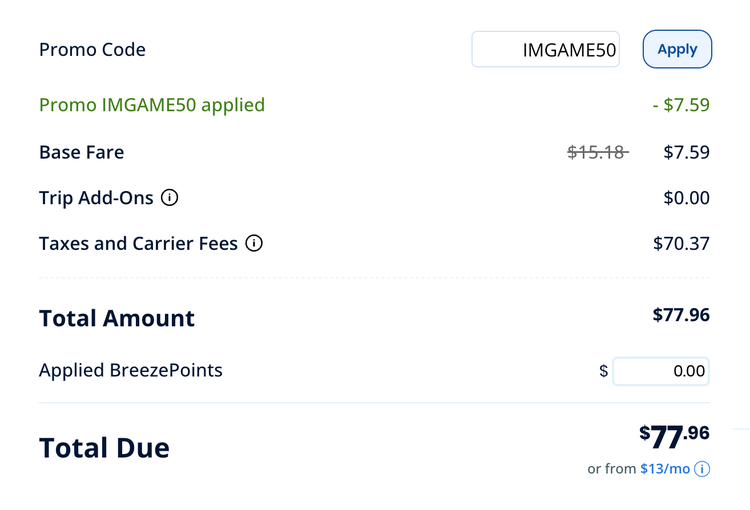Select the Promo Code label text
The height and width of the screenshot is (510, 750).
click(x=92, y=50)
